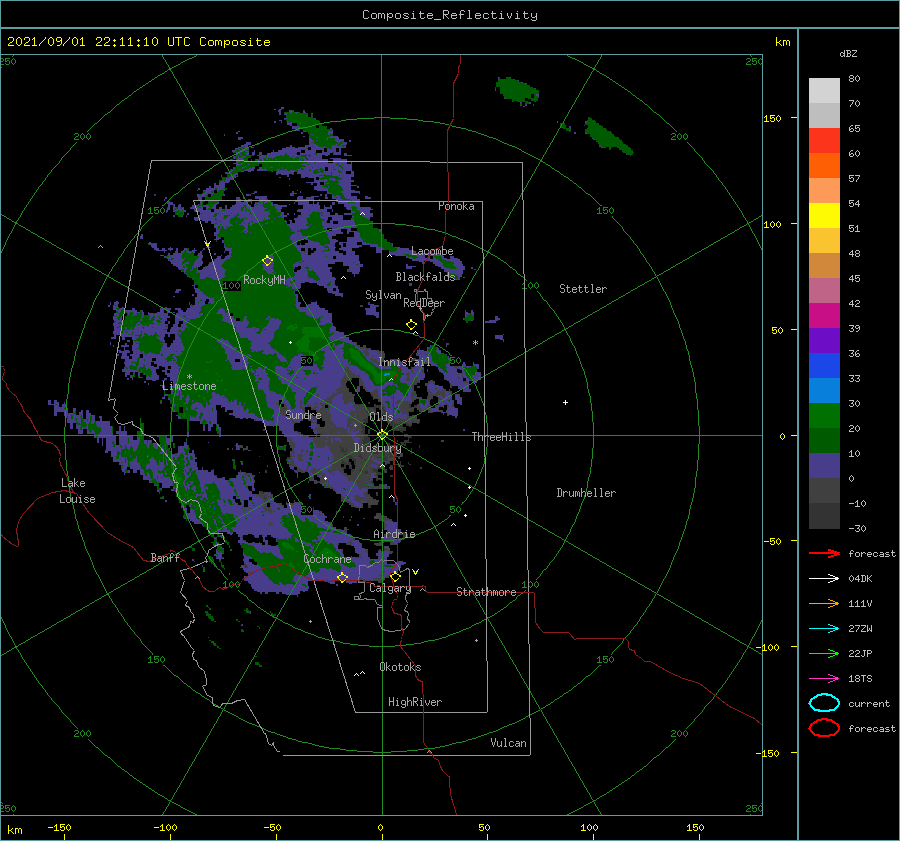This screenshot has height=841, width=900.
Task: Click the Composite_Reflectivity title text
Action: 449,15
